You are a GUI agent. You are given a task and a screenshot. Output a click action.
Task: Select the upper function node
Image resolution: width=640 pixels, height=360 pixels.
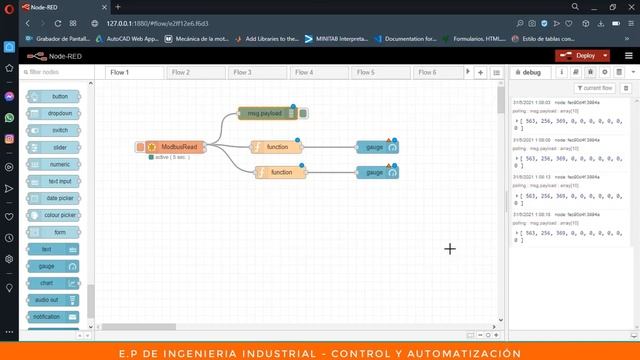pyautogui.click(x=277, y=147)
